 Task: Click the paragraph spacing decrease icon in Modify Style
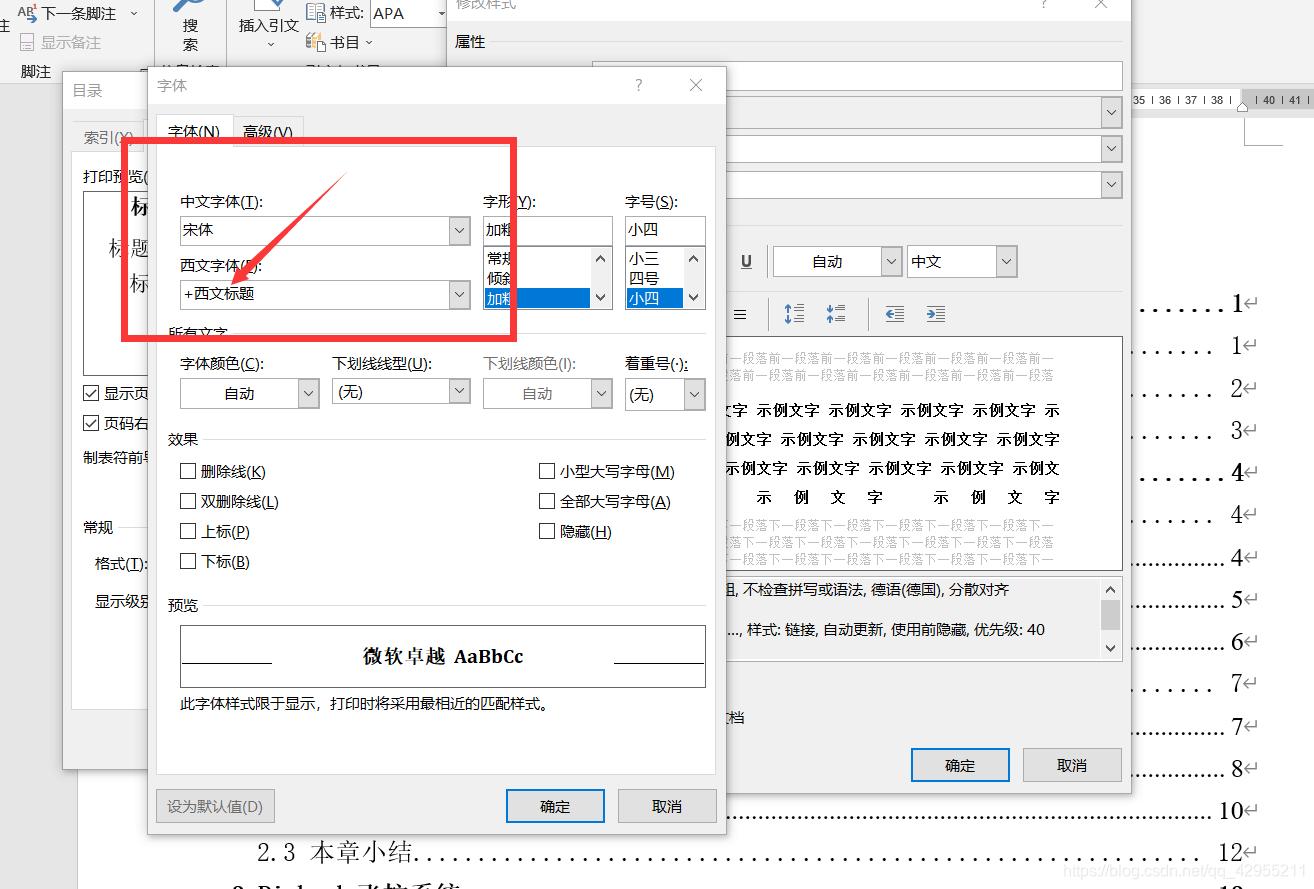coord(836,314)
